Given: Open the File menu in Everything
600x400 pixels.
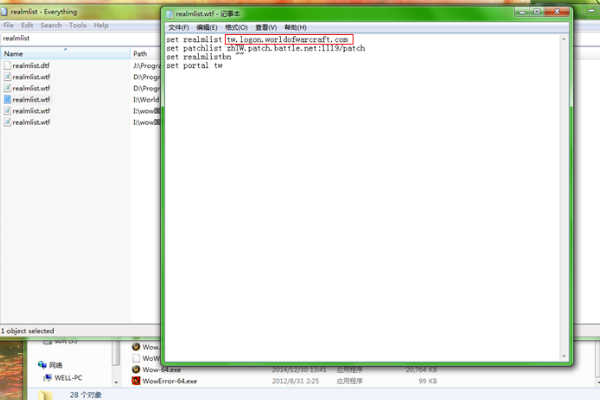Looking at the screenshot, I should 9,25.
